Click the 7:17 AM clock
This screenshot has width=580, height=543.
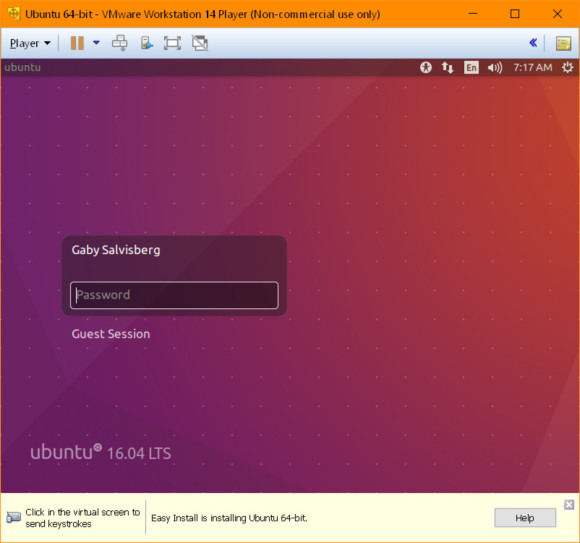pyautogui.click(x=533, y=67)
